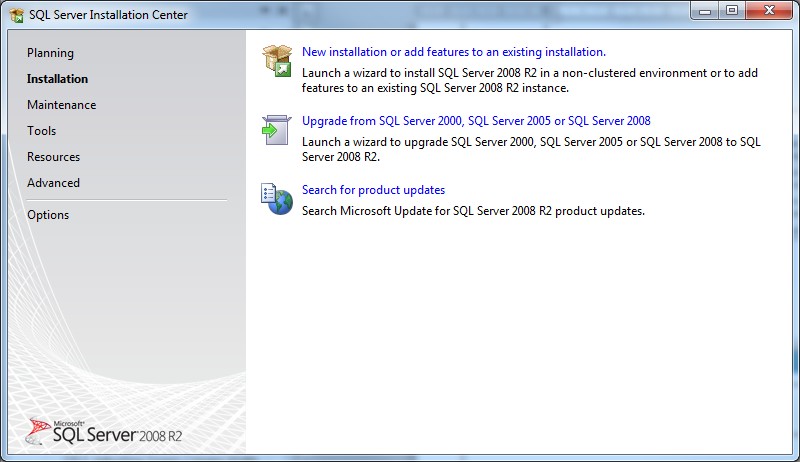Image resolution: width=800 pixels, height=462 pixels.
Task: Maximize the Installation Center window
Action: pyautogui.click(x=732, y=11)
